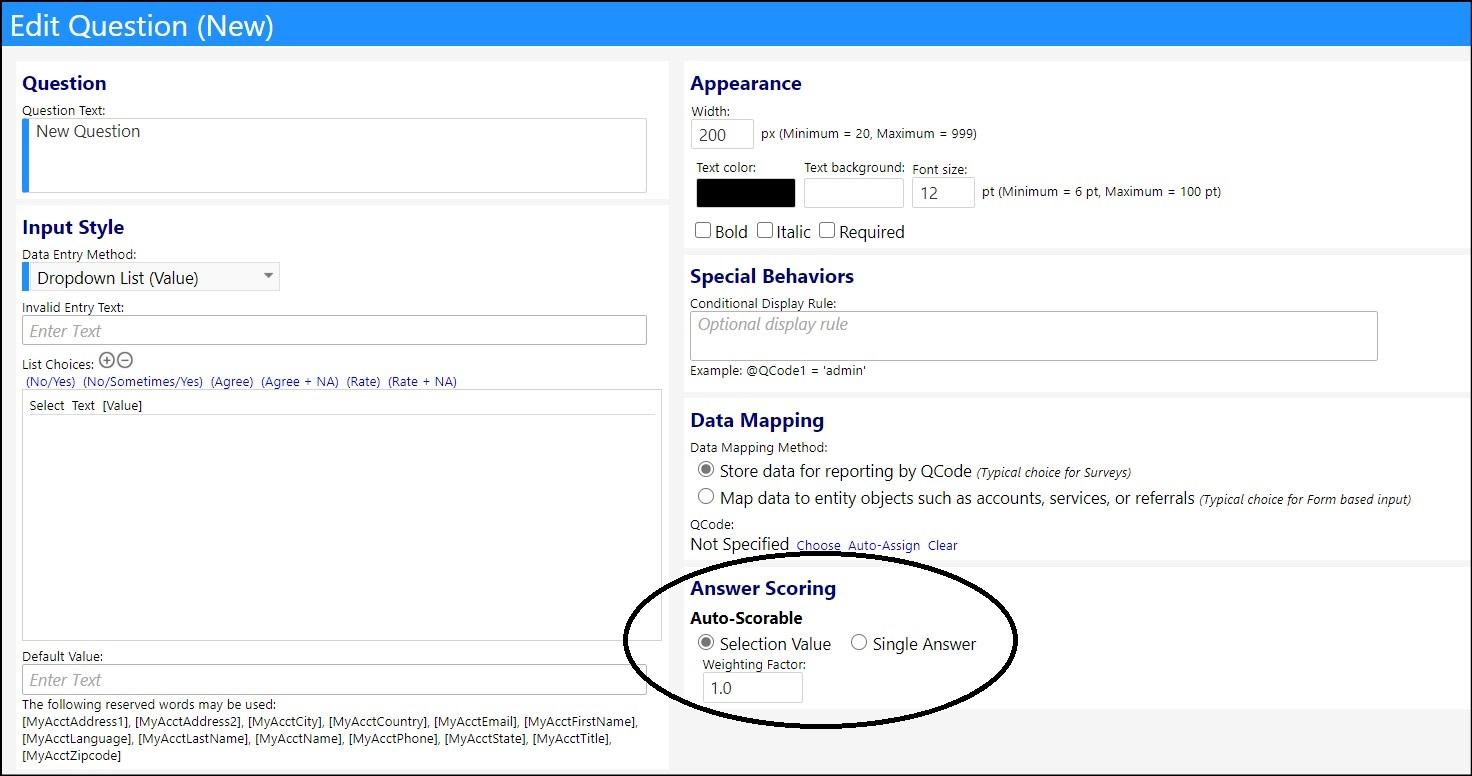1472x776 pixels.
Task: Click the Edit Question (New) title
Action: [x=141, y=25]
